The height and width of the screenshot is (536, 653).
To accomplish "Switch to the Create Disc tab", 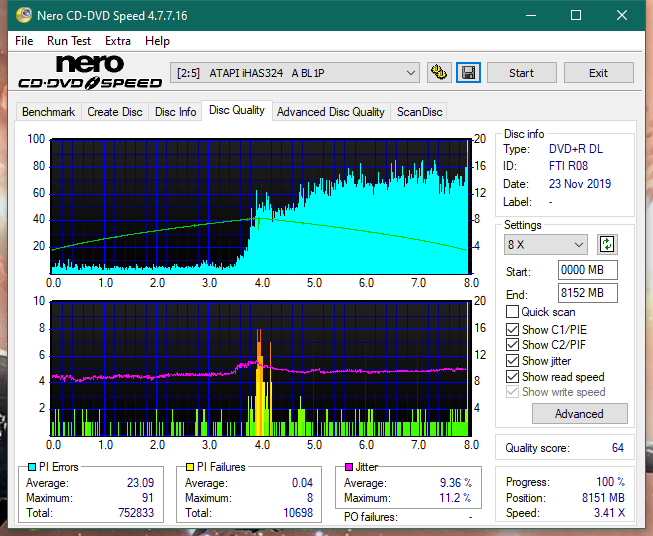I will (x=115, y=112).
